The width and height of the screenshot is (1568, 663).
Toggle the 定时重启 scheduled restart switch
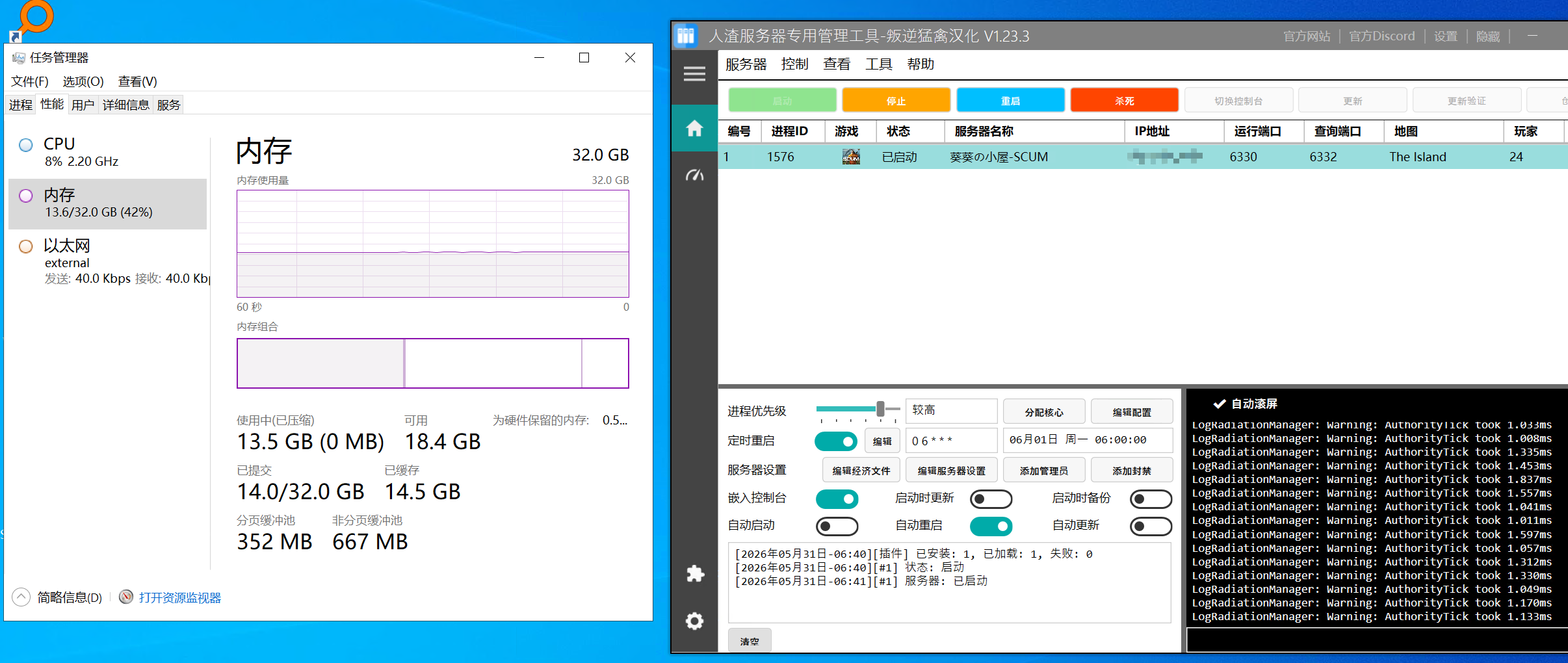pos(837,441)
